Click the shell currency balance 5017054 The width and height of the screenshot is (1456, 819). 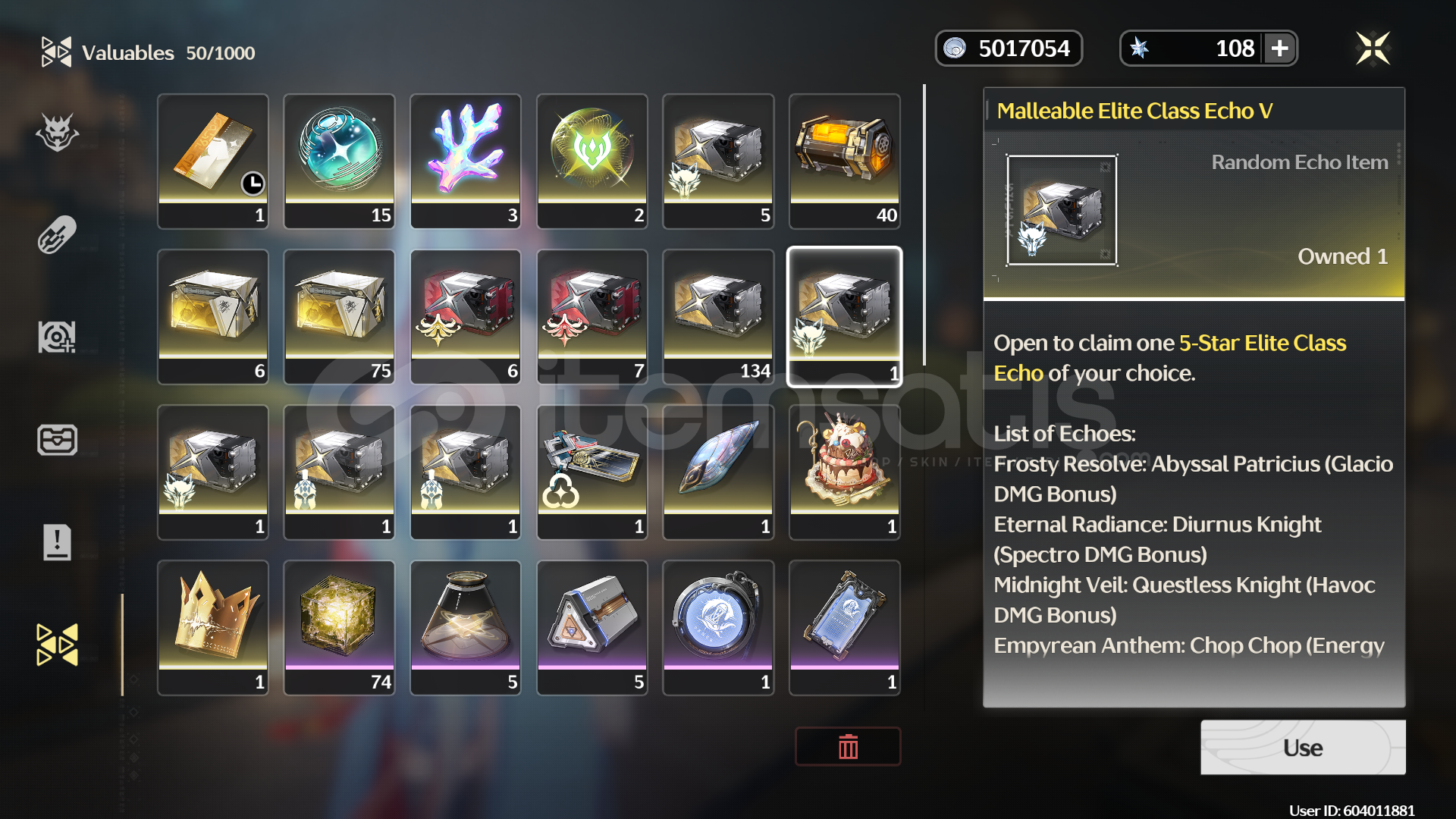1009,49
